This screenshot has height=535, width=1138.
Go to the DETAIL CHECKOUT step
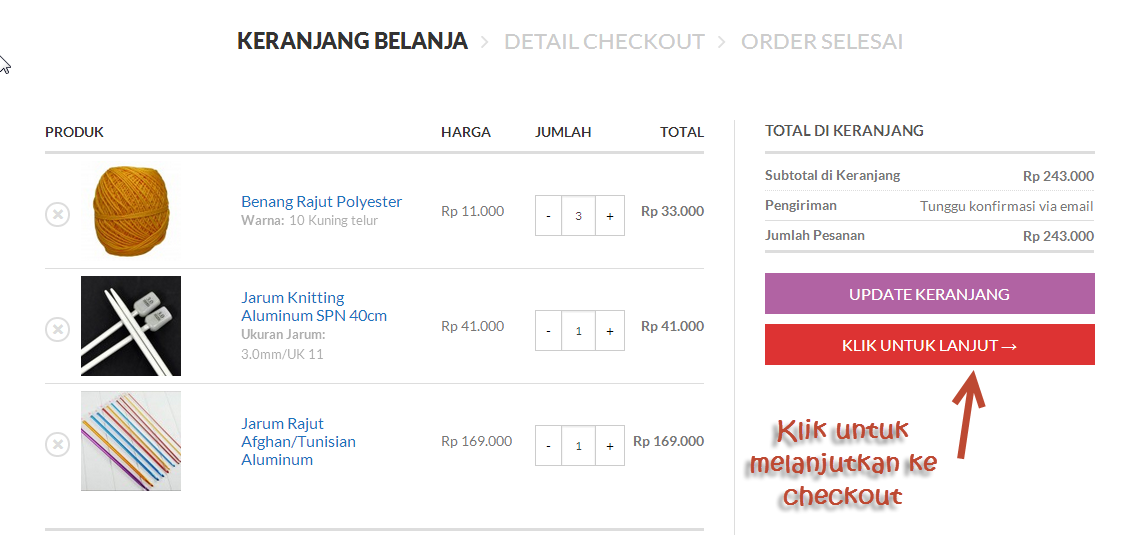click(x=605, y=41)
